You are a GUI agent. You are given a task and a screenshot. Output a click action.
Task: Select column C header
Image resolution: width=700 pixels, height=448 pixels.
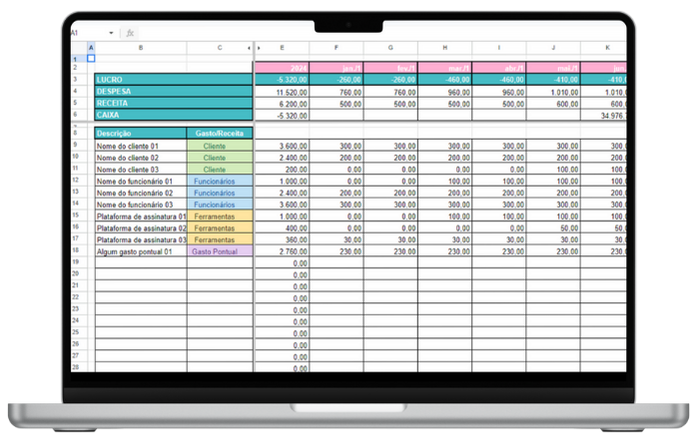pyautogui.click(x=219, y=48)
